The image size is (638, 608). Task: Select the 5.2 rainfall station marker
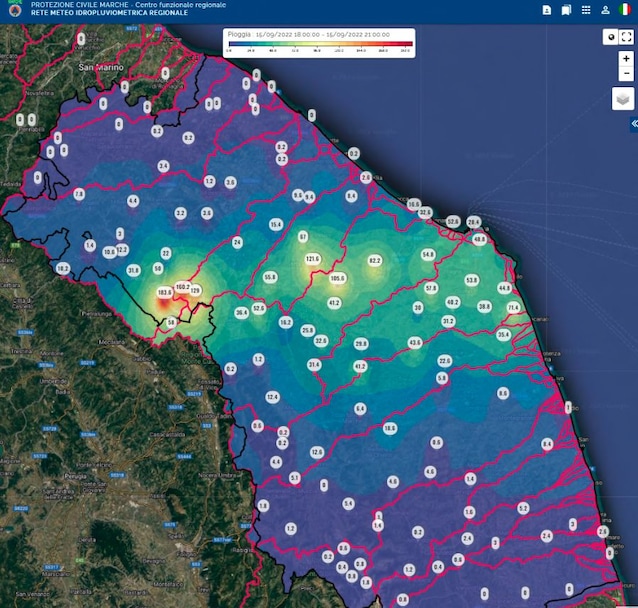[523, 508]
